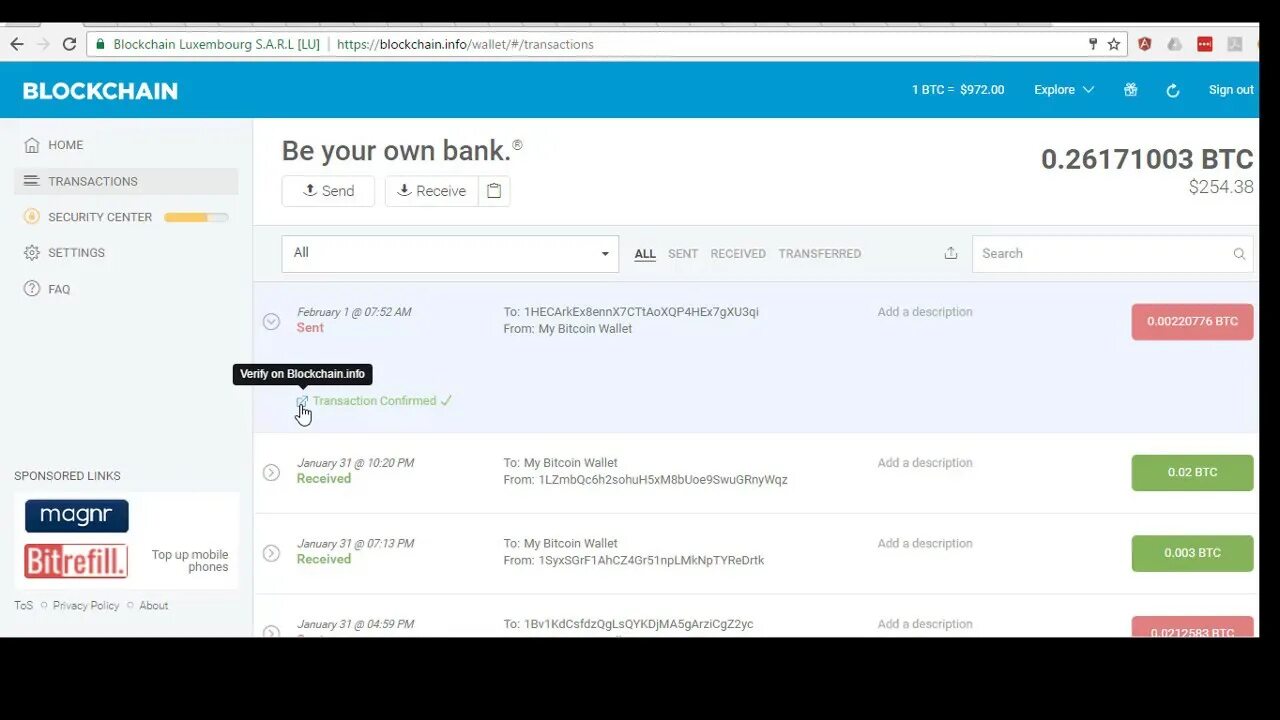
Task: Click the transaction Search field
Action: click(x=1112, y=254)
